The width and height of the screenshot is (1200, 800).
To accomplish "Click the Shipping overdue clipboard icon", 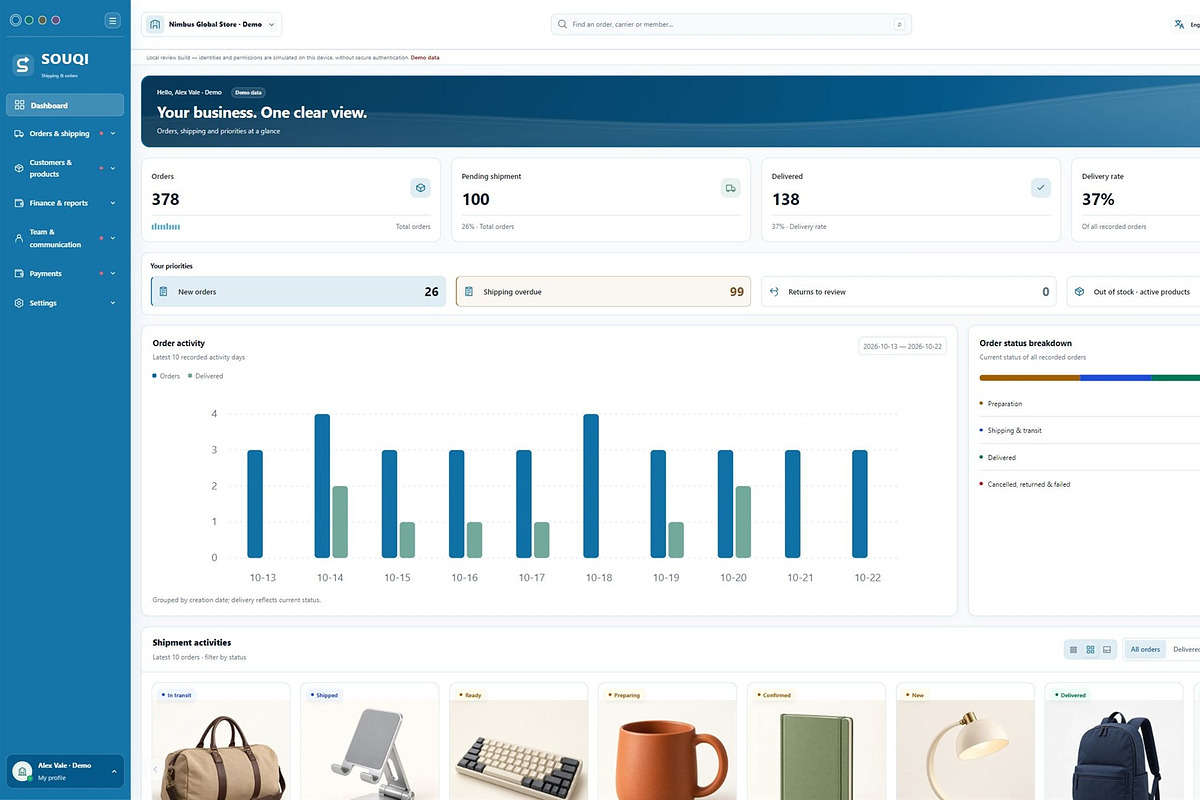I will pyautogui.click(x=469, y=292).
